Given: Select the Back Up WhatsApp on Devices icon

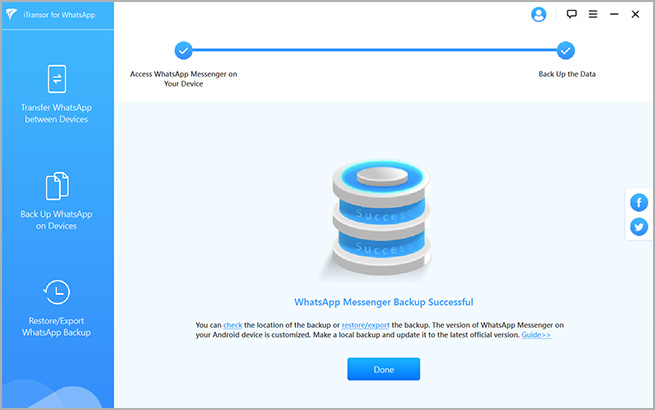Looking at the screenshot, I should (x=57, y=187).
